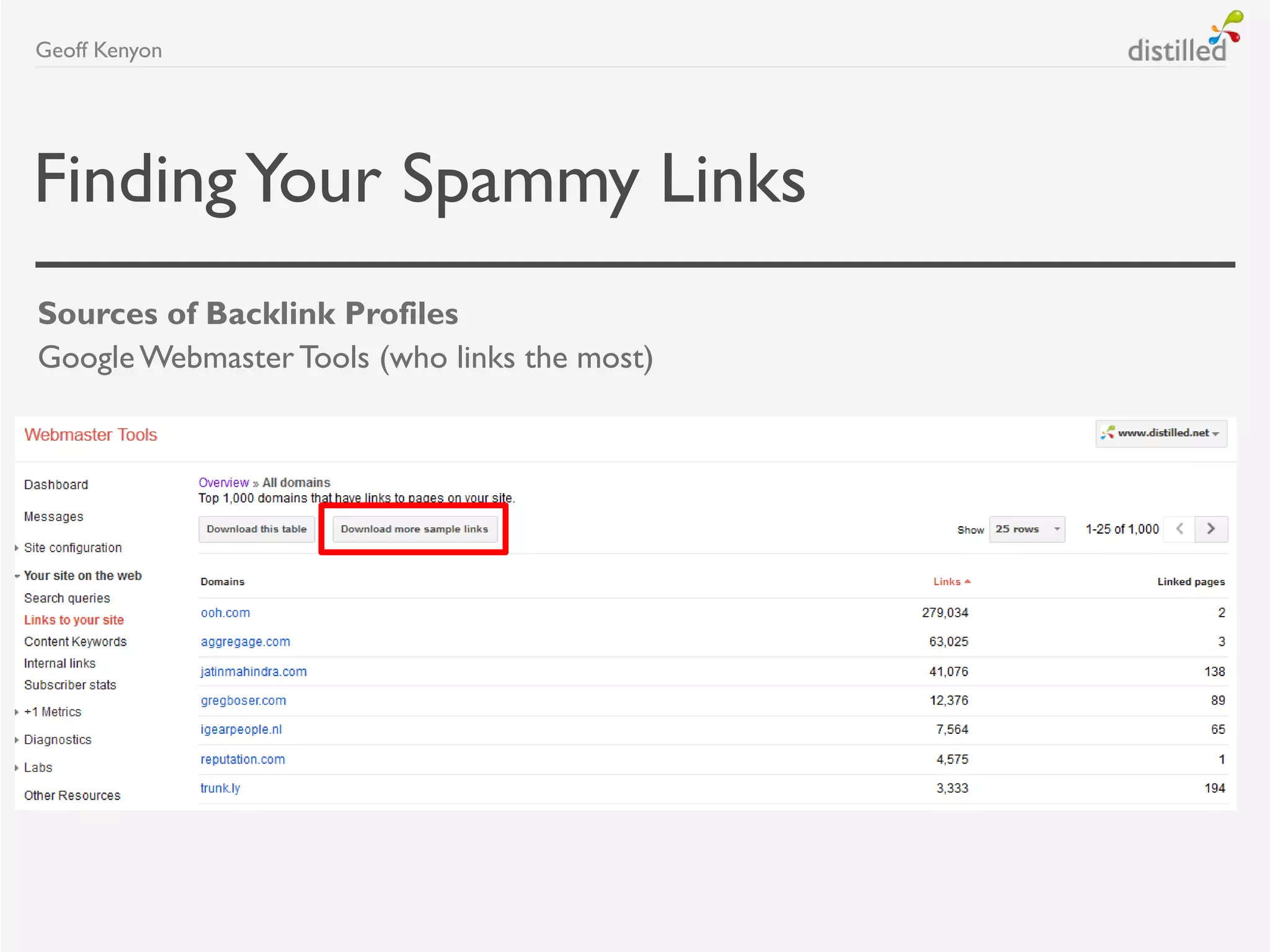Click the 89 linked pages value
This screenshot has width=1270, height=952.
(1218, 700)
